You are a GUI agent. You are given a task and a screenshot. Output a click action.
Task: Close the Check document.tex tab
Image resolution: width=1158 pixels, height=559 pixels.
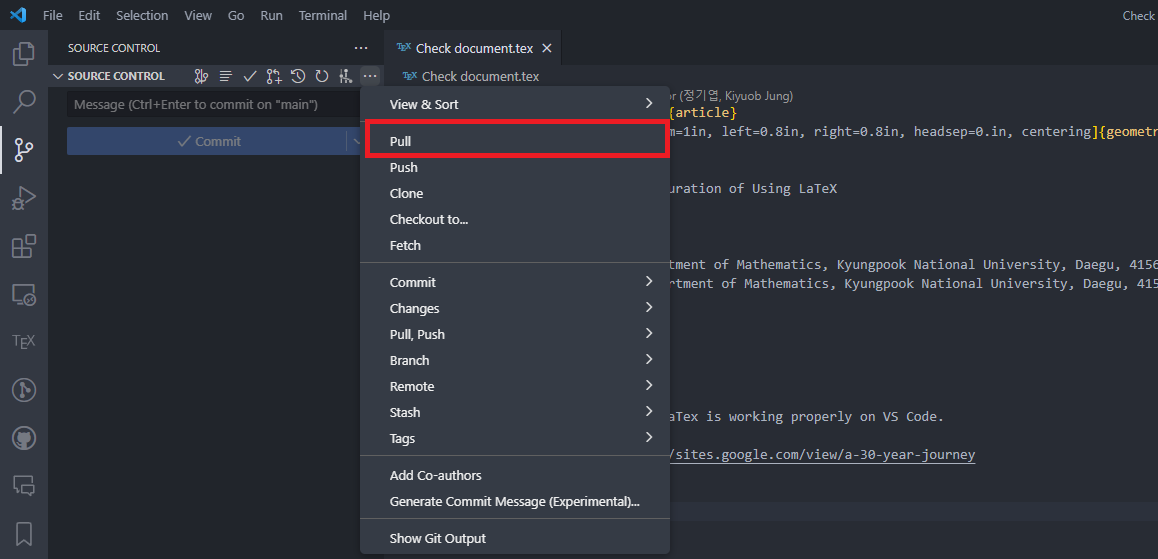tap(547, 48)
